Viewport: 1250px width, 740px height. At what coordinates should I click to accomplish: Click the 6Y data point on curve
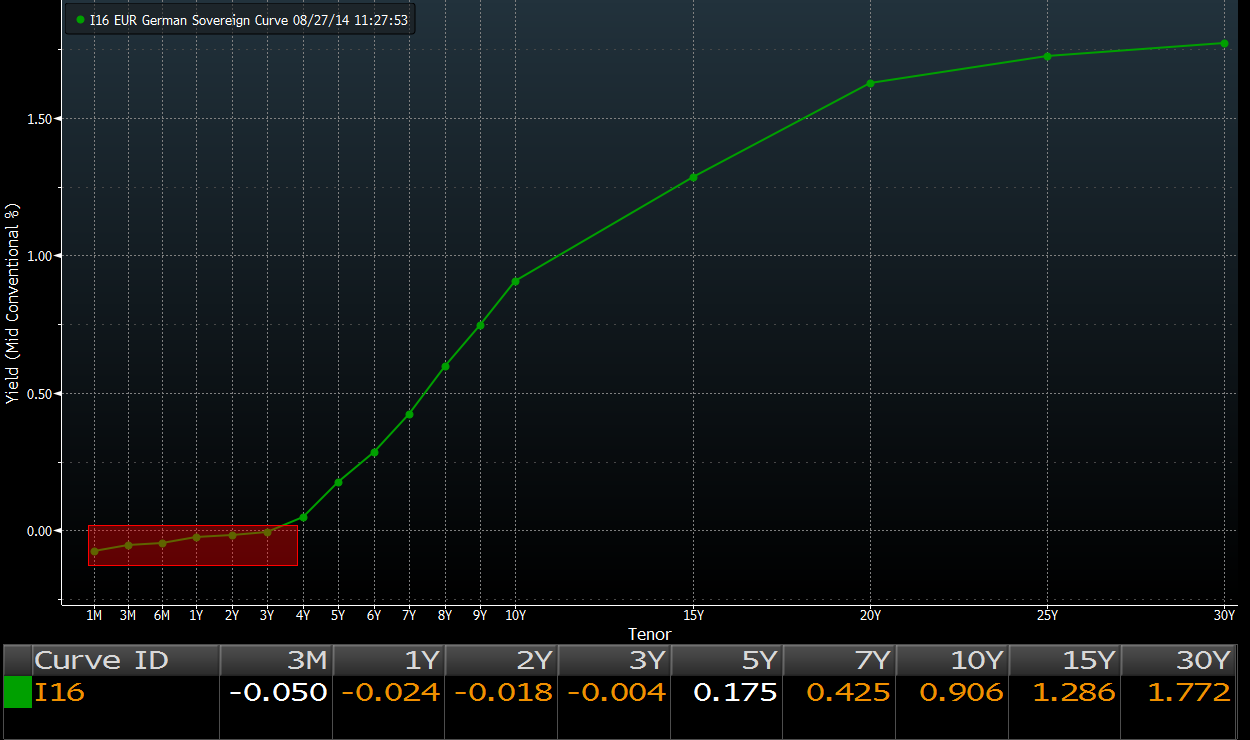coord(374,452)
